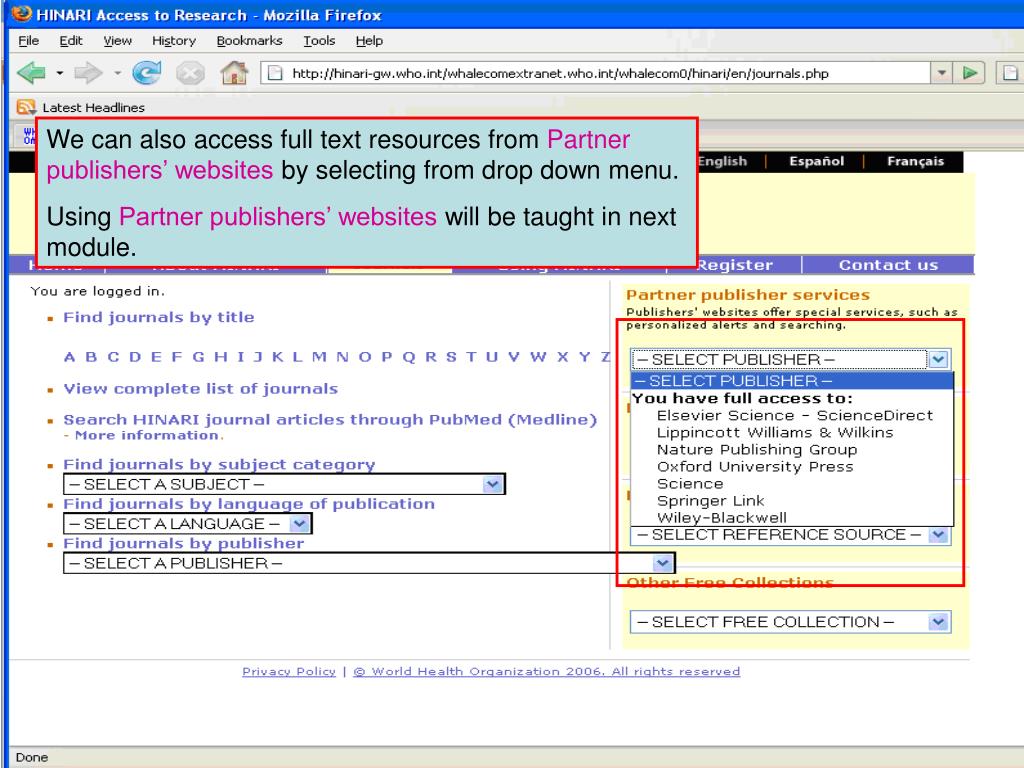This screenshot has width=1024, height=768.
Task: Switch language to Español
Action: [816, 161]
